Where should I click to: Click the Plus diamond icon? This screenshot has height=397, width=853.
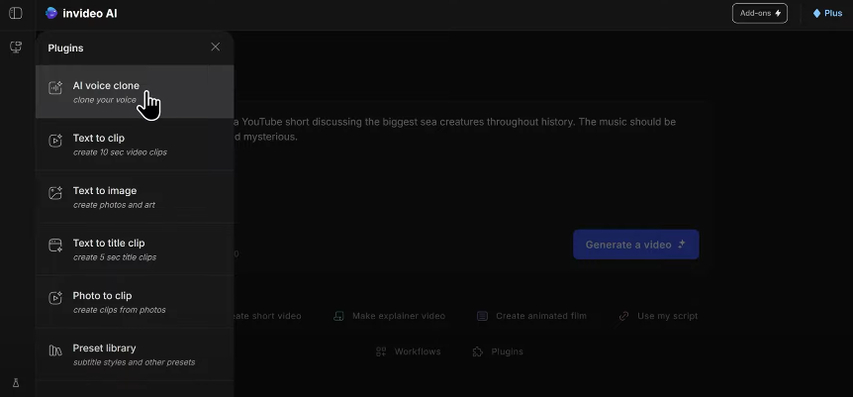click(817, 13)
